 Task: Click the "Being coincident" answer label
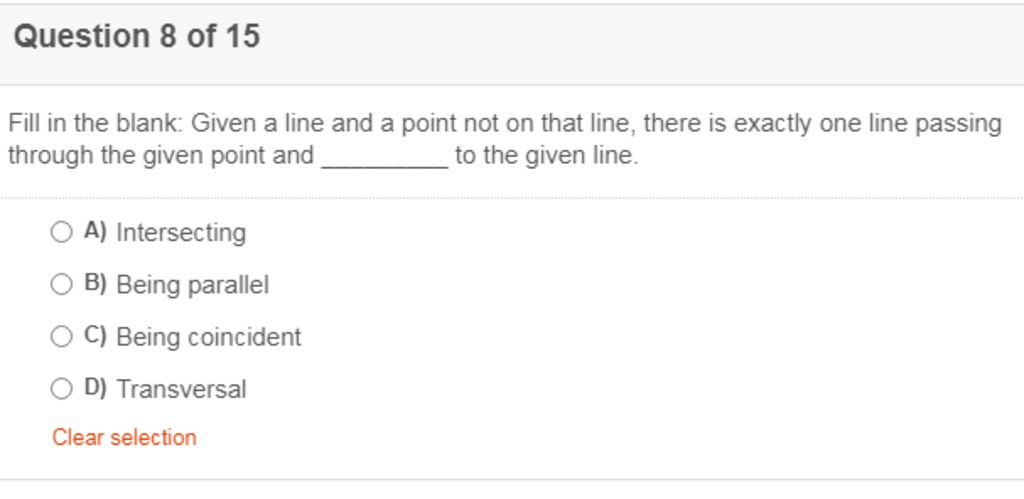pyautogui.click(x=209, y=337)
